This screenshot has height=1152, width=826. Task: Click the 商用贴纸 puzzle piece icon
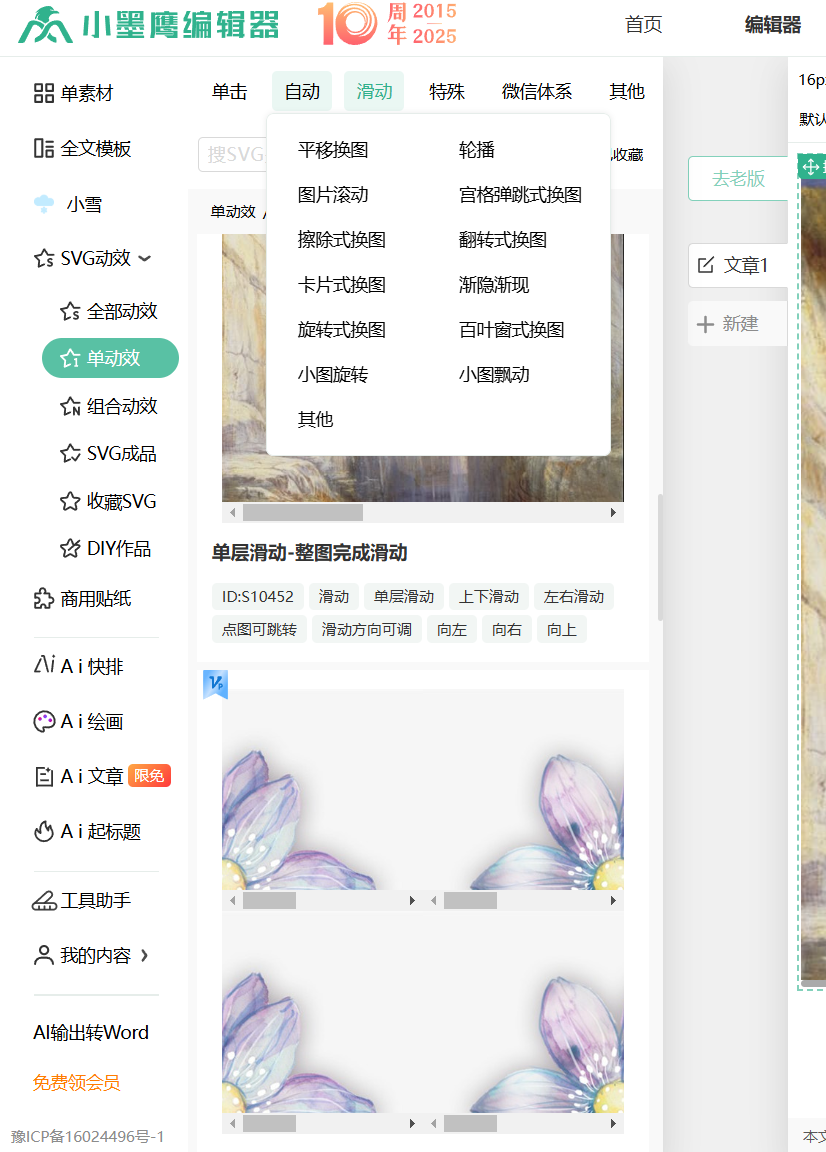coord(44,599)
